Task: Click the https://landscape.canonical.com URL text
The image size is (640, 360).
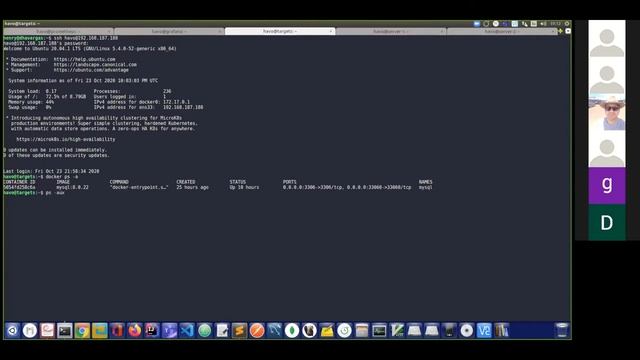Action: point(95,64)
